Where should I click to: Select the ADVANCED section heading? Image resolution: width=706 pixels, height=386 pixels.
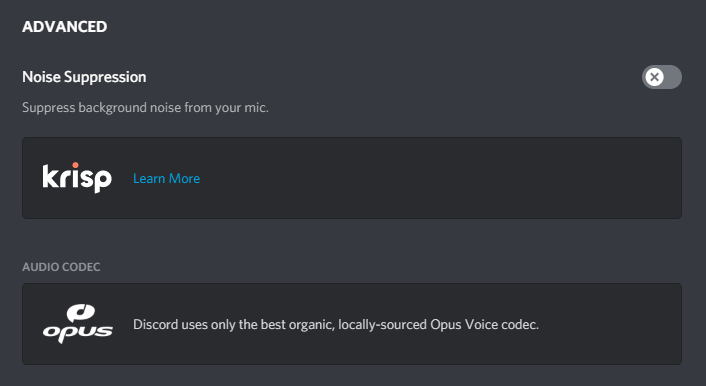point(64,27)
